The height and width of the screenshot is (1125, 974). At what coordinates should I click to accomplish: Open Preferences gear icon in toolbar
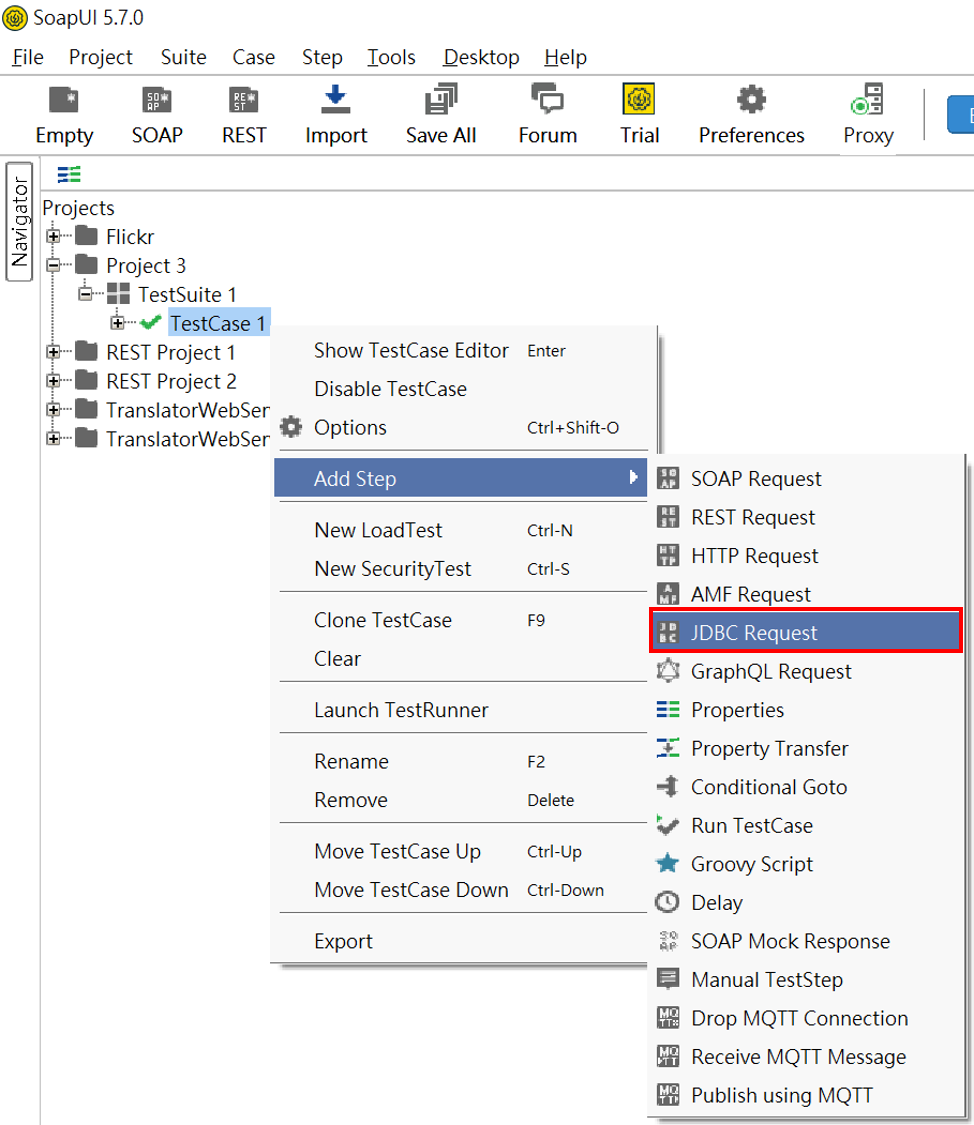click(751, 100)
